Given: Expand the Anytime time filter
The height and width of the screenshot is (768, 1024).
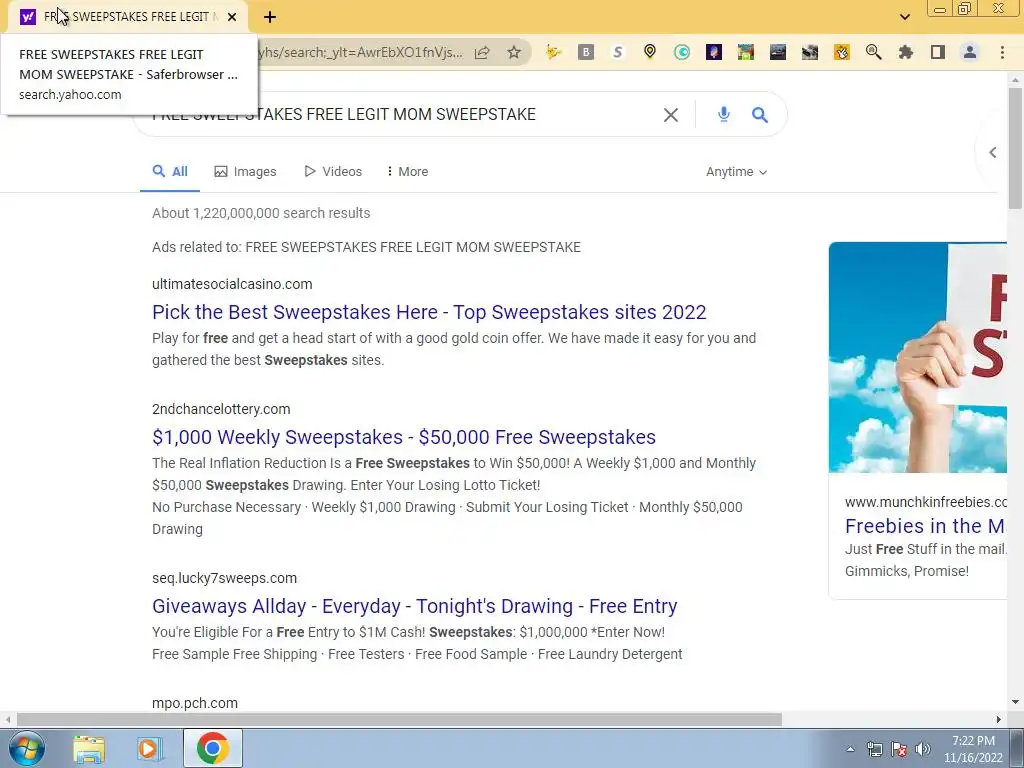Looking at the screenshot, I should coord(736,172).
